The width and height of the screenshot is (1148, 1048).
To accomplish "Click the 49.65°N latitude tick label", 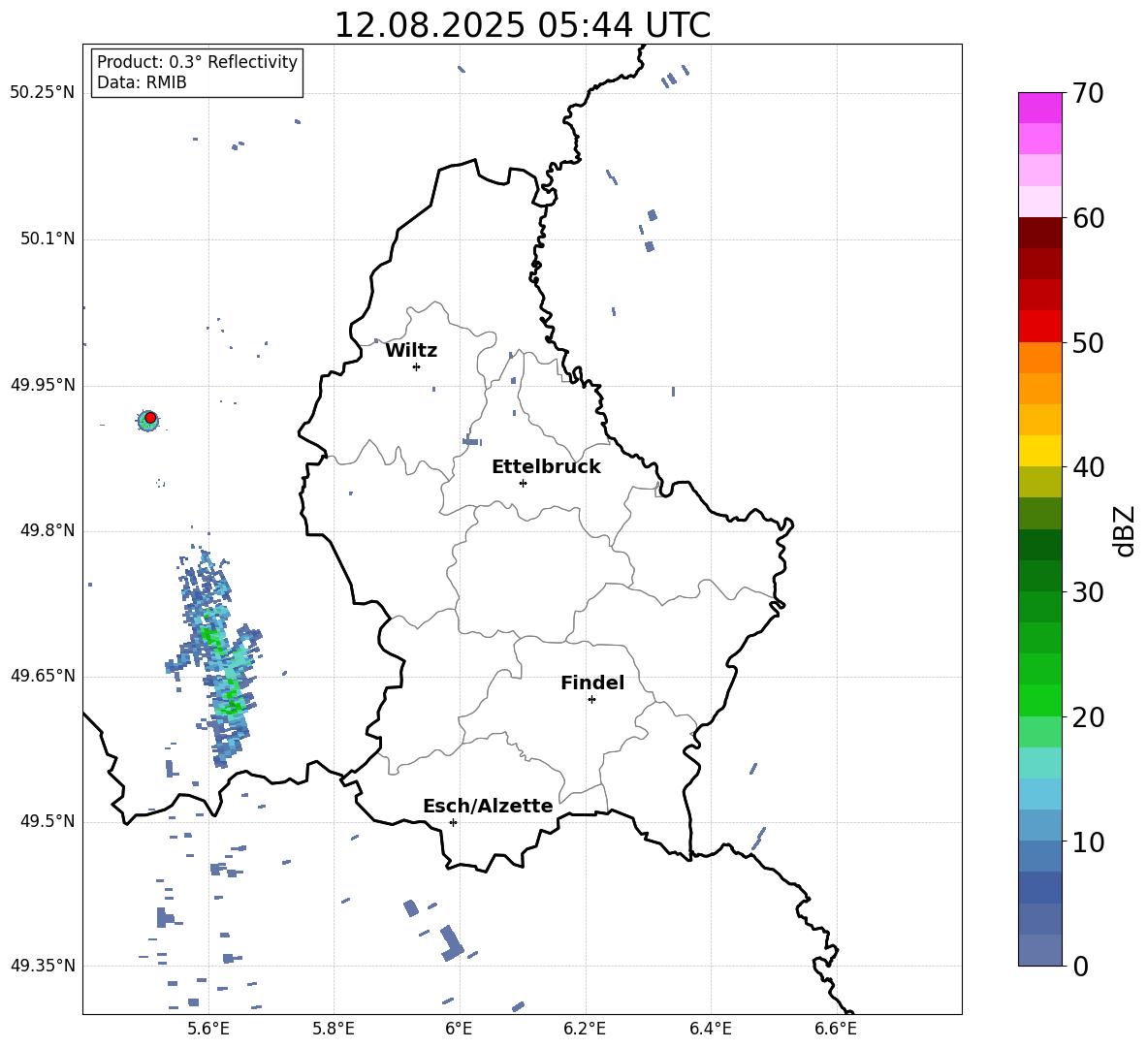I will tap(43, 676).
